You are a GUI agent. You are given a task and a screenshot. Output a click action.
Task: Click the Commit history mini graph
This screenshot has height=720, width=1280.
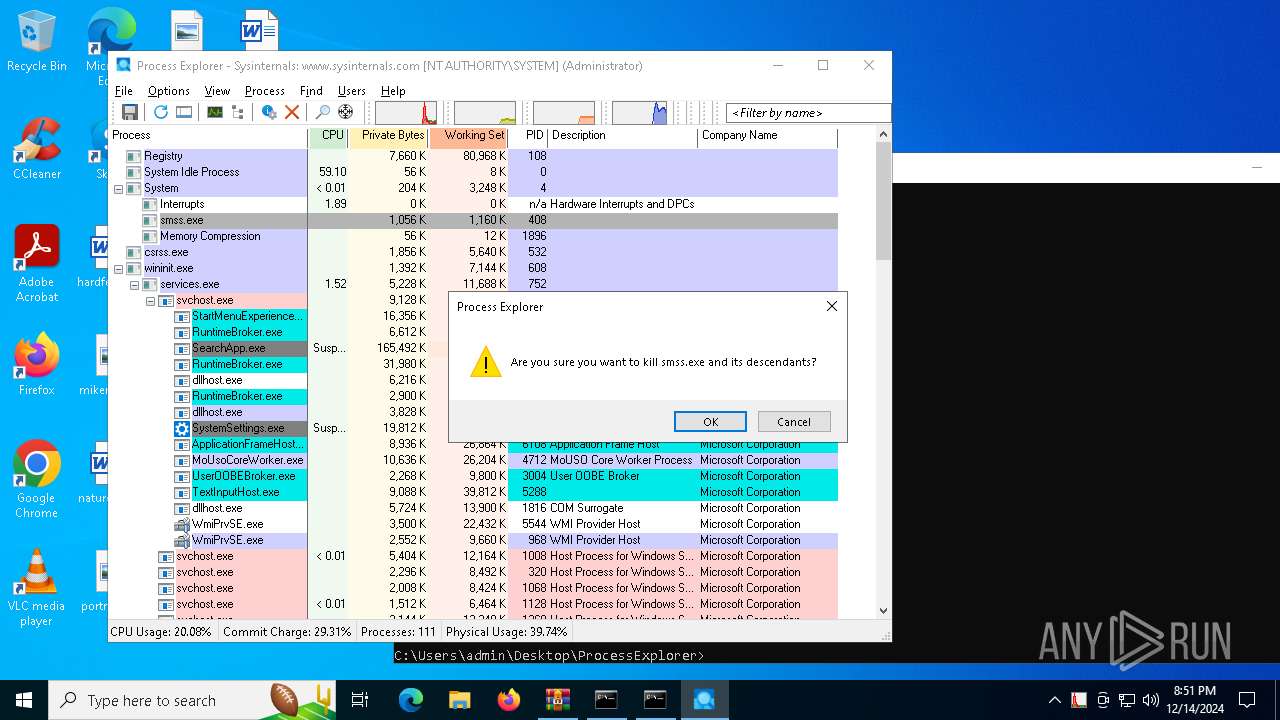485,112
